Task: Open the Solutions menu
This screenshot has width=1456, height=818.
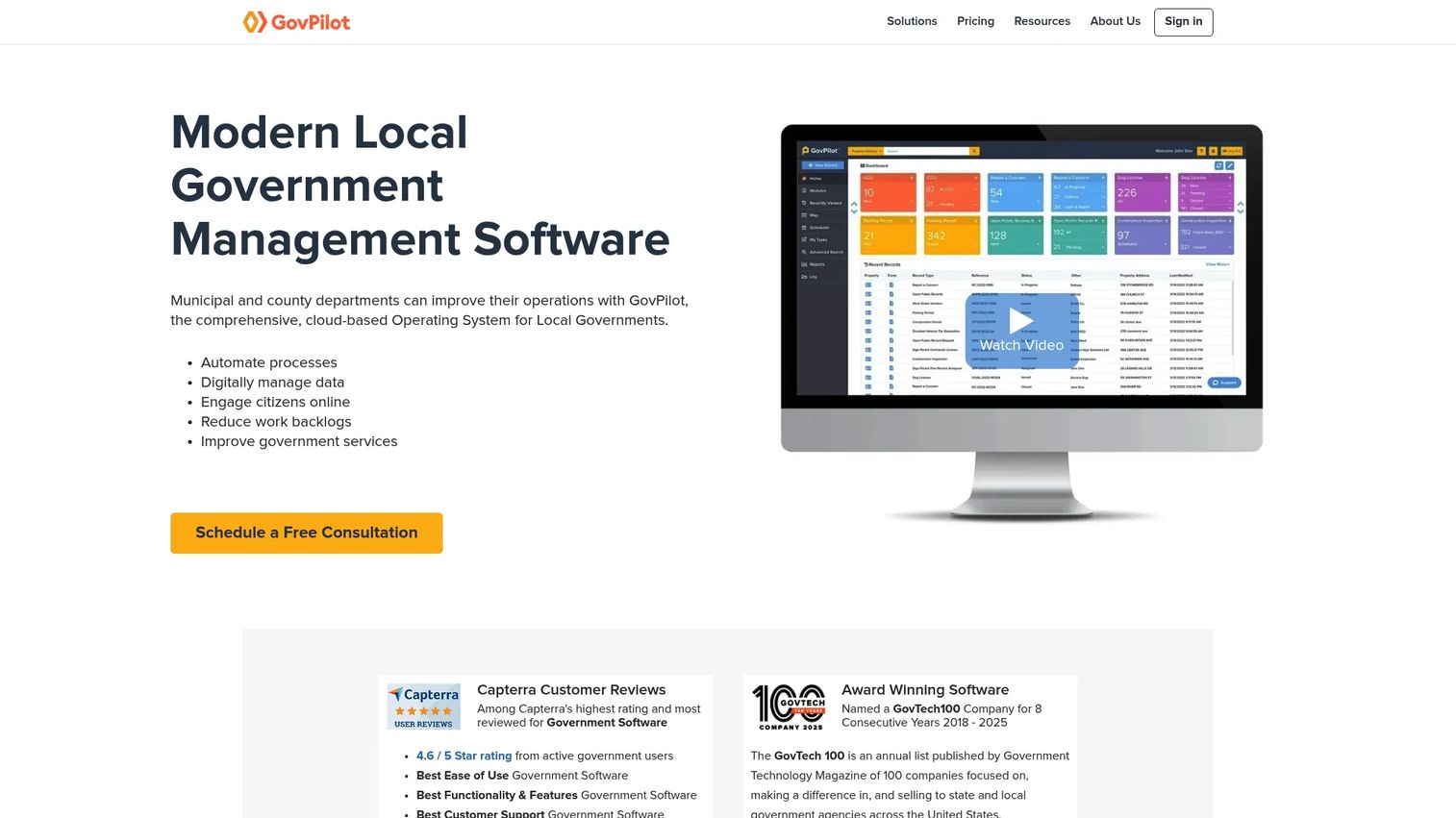Action: click(912, 21)
